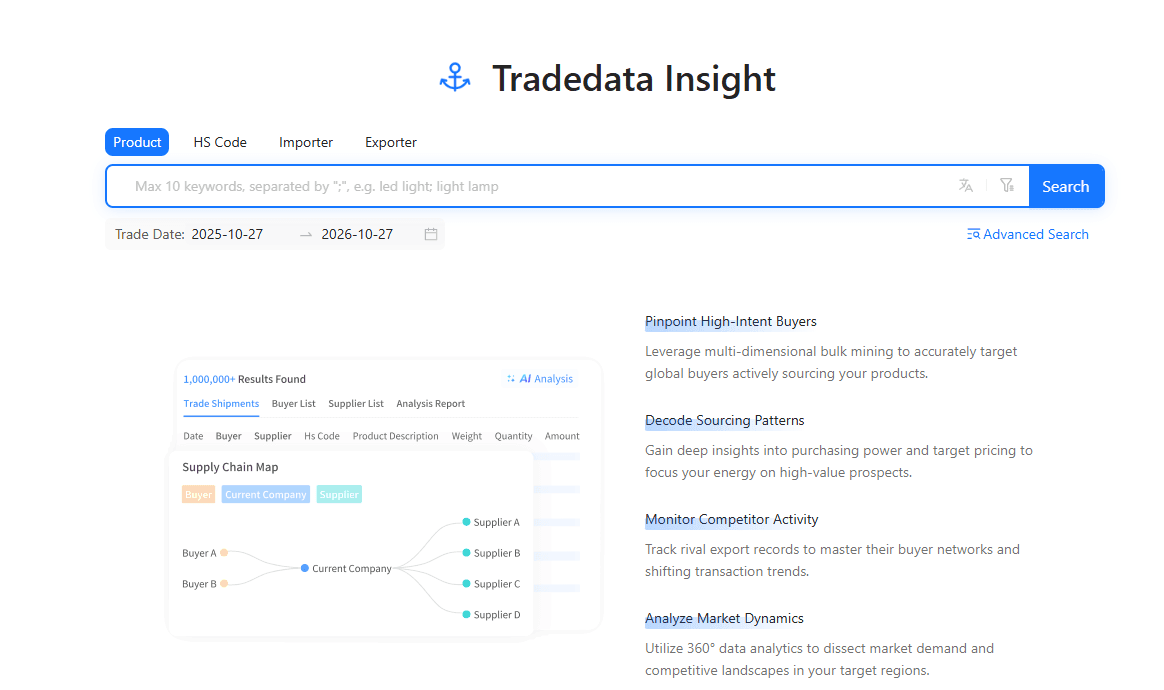Screen dimensions: 1164x690
Task: Open the filter icon in the search box
Action: coord(1007,186)
